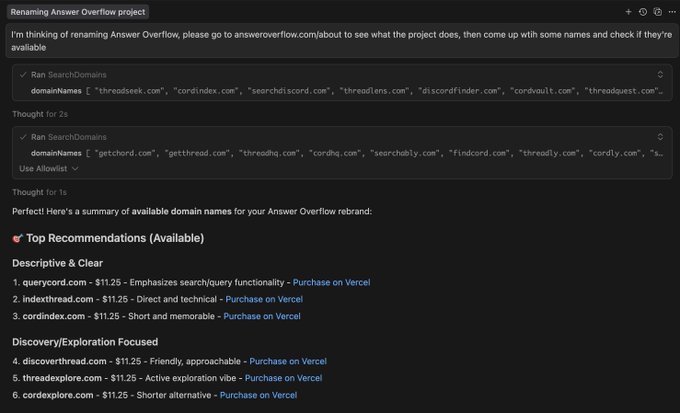
Task: Click 'Emphasizes search/query functionality' description
Action: pos(207,282)
